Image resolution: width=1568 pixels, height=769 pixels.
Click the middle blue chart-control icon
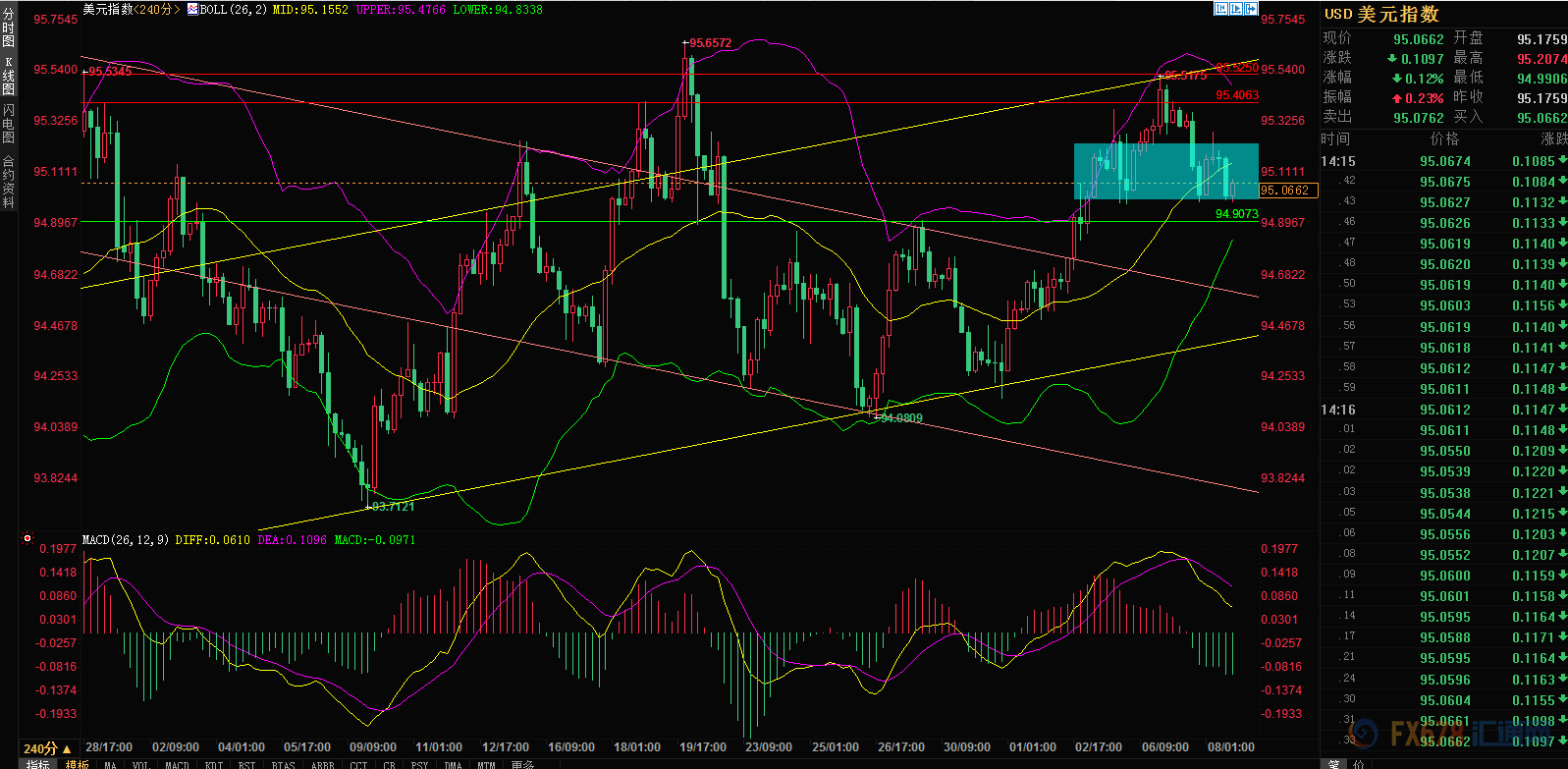click(1236, 9)
